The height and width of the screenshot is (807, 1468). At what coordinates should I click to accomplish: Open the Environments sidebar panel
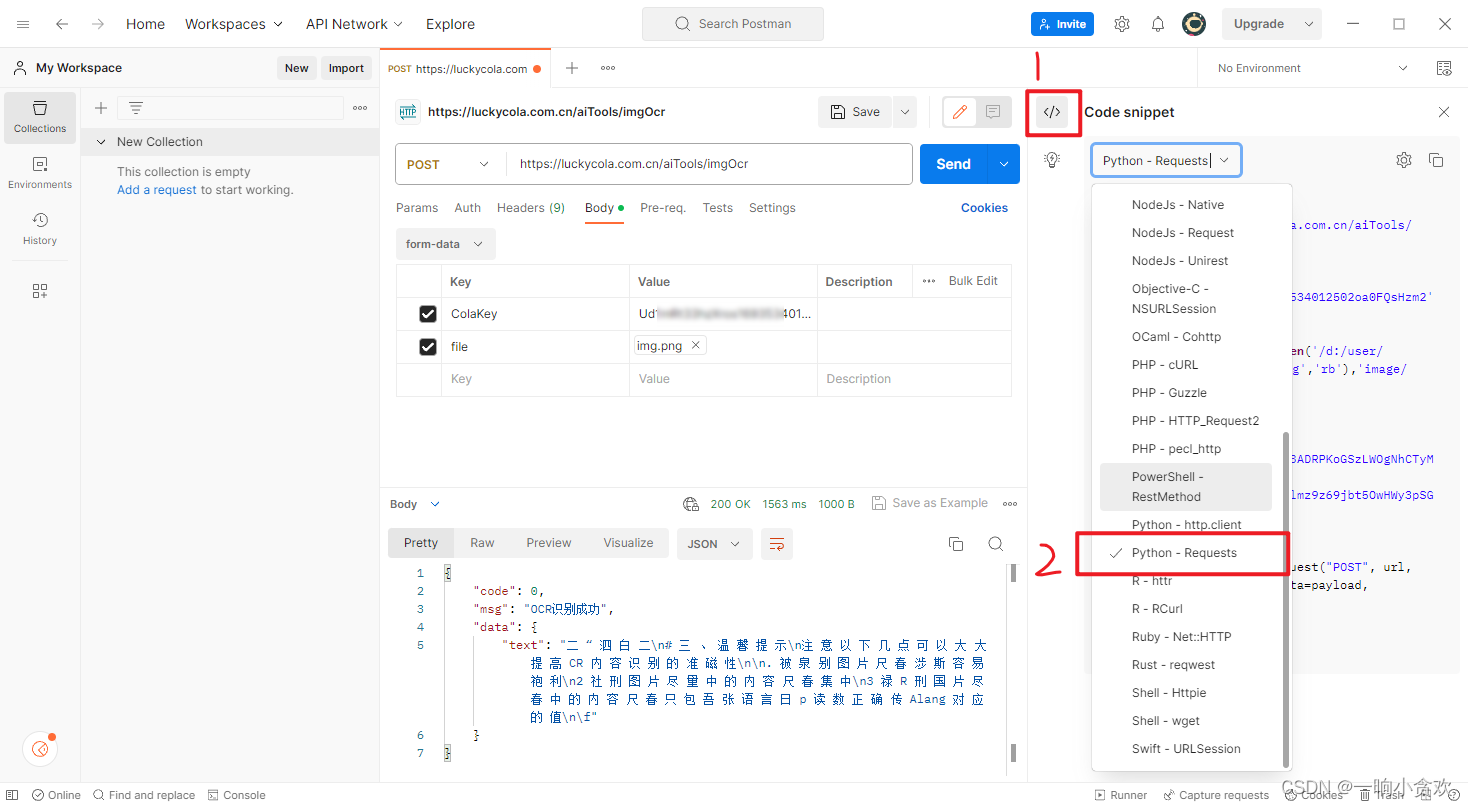pos(40,173)
